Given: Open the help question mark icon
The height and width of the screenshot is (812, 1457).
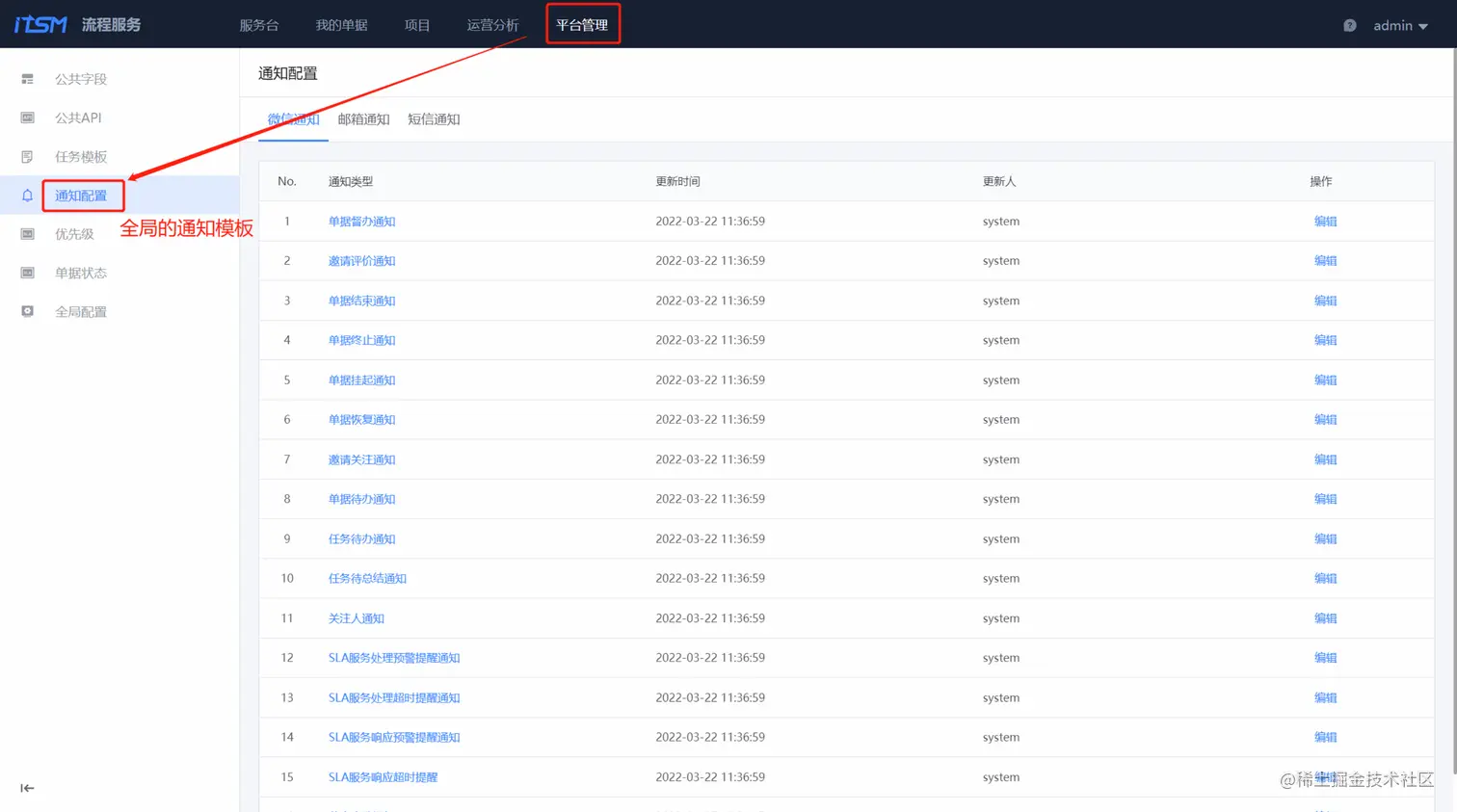Looking at the screenshot, I should [x=1350, y=25].
